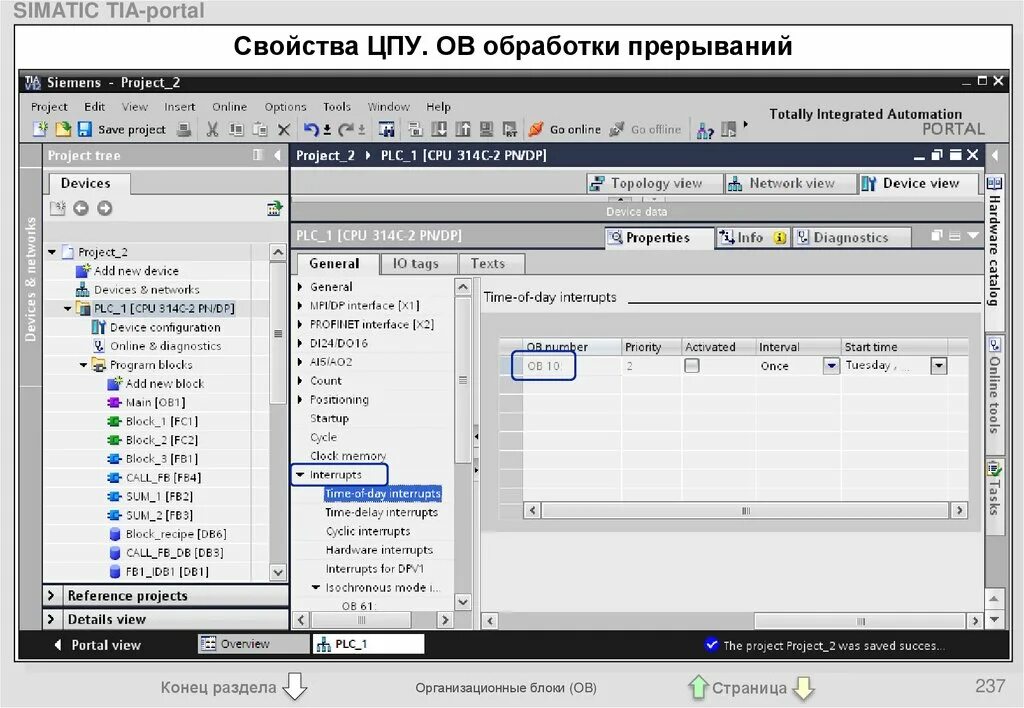Click the properties tree vertical scrollbar

(x=462, y=380)
